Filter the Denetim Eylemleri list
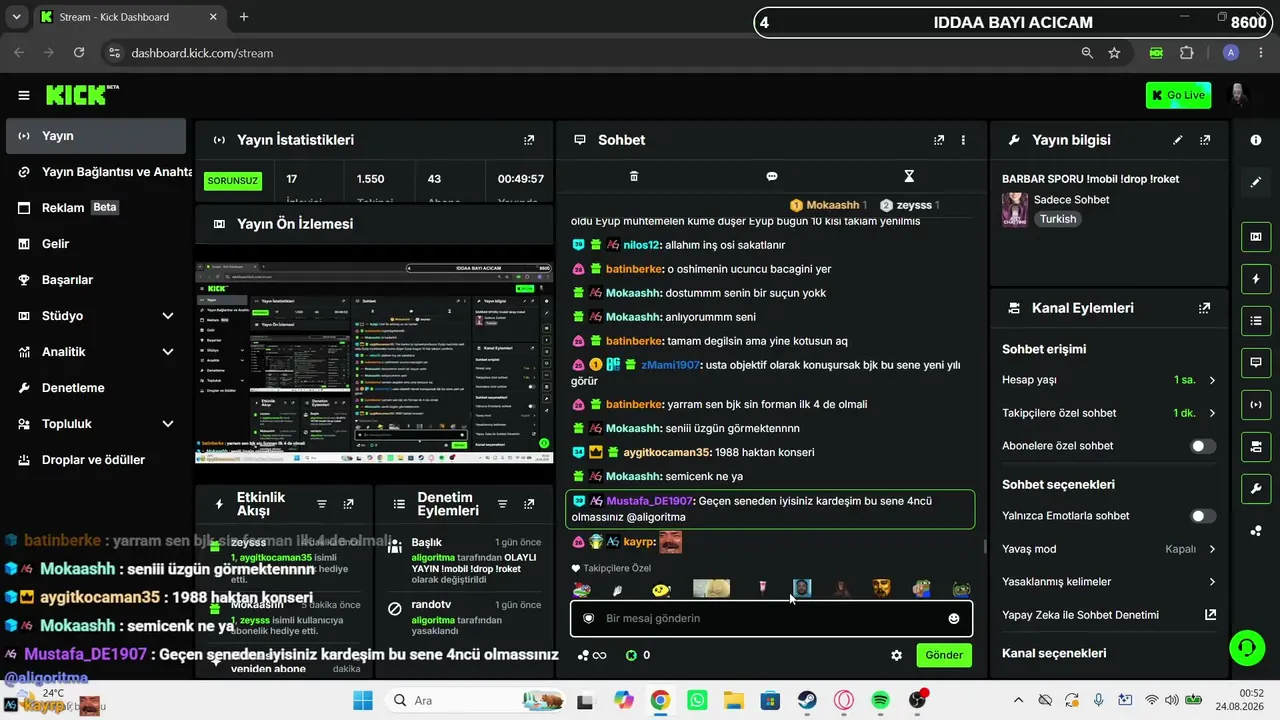This screenshot has width=1280, height=720. [502, 504]
